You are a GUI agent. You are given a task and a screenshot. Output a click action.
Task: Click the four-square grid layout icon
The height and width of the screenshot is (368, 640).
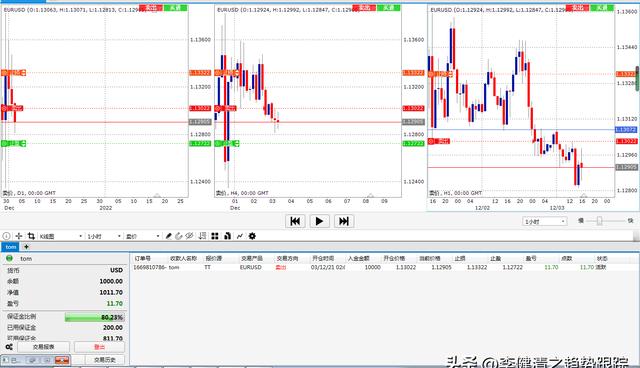215,236
